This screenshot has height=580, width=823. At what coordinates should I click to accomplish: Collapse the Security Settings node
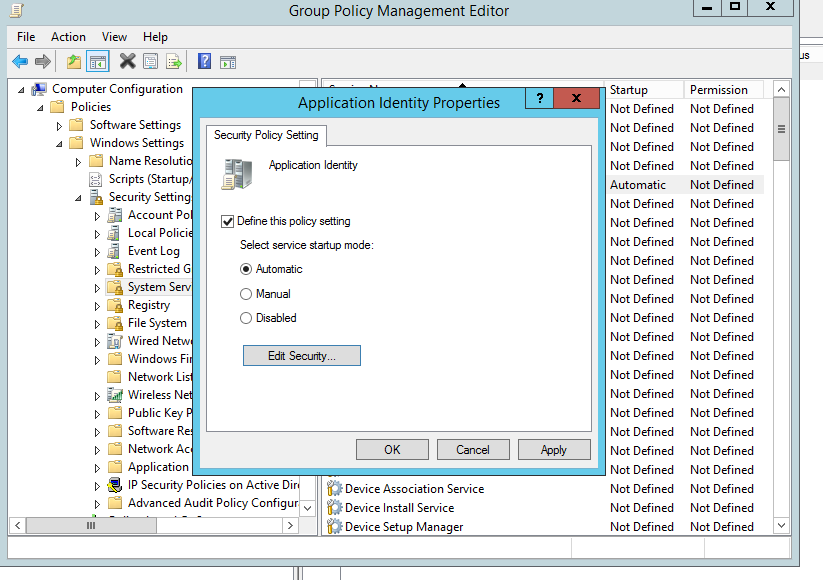tap(78, 198)
